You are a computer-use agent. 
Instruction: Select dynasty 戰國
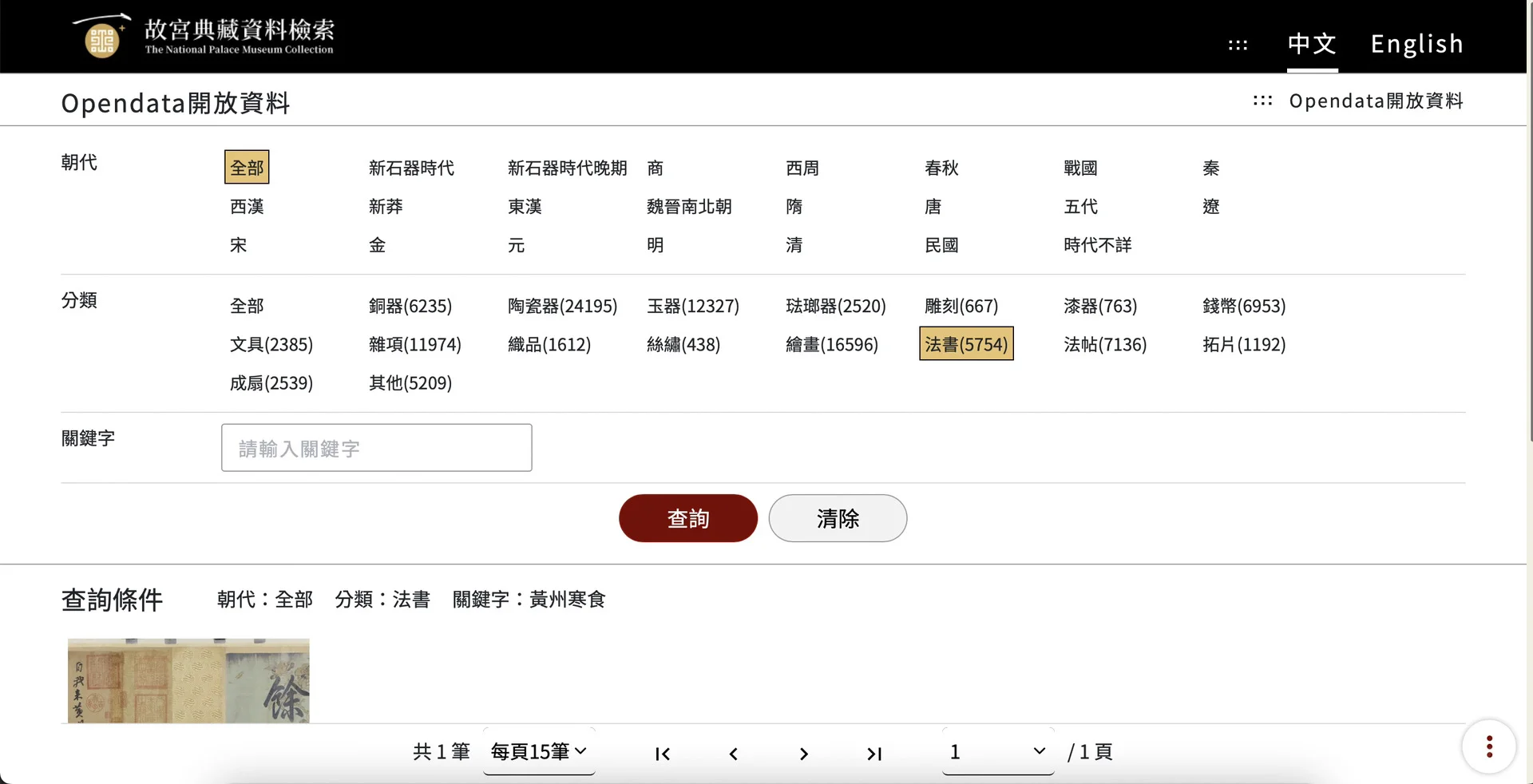pyautogui.click(x=1080, y=168)
